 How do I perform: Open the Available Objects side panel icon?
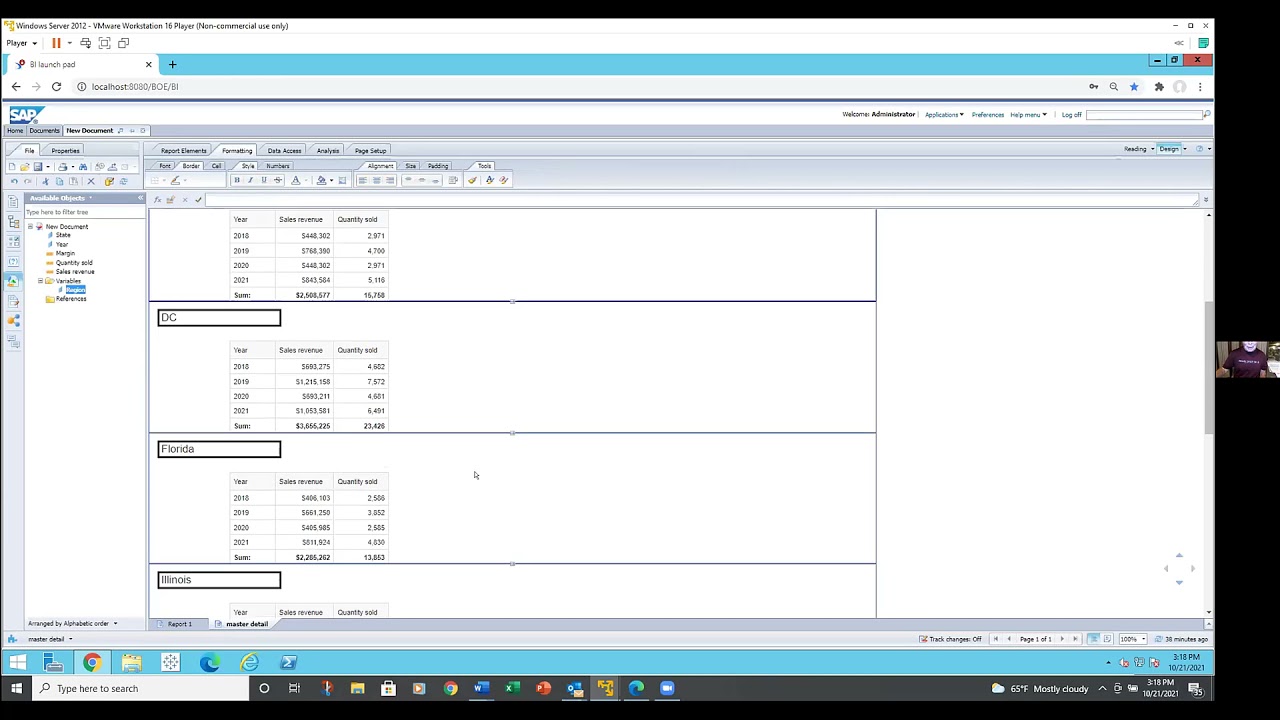(13, 281)
